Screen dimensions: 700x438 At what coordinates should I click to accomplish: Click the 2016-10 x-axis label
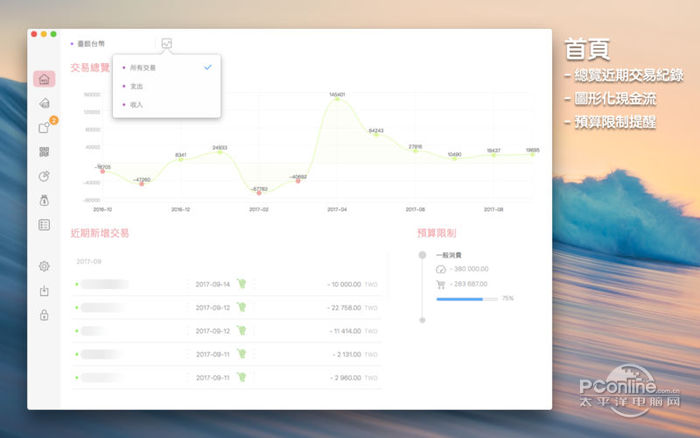(x=103, y=209)
